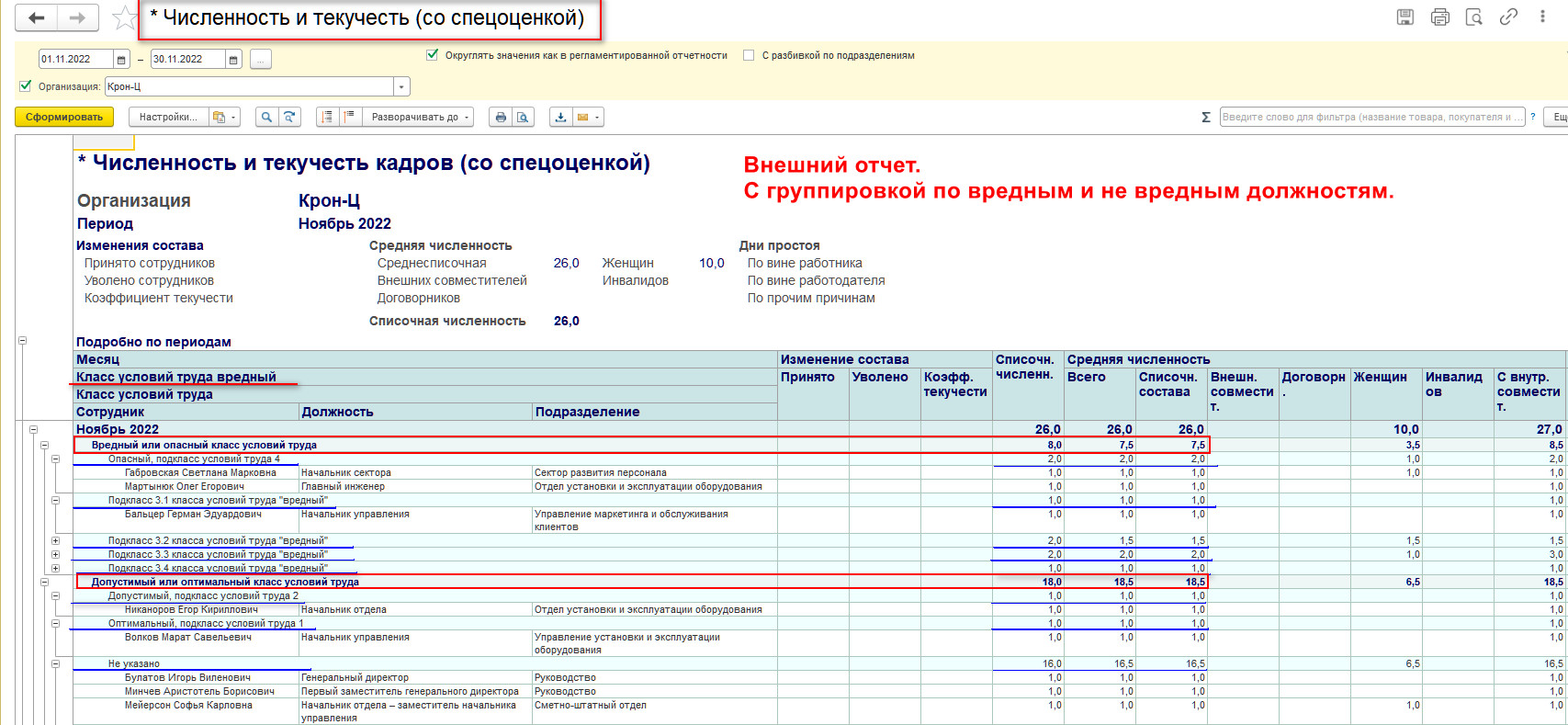This screenshot has height=725, width=1568.
Task: Open dropdown arrow after report variants icon
Action: (234, 118)
